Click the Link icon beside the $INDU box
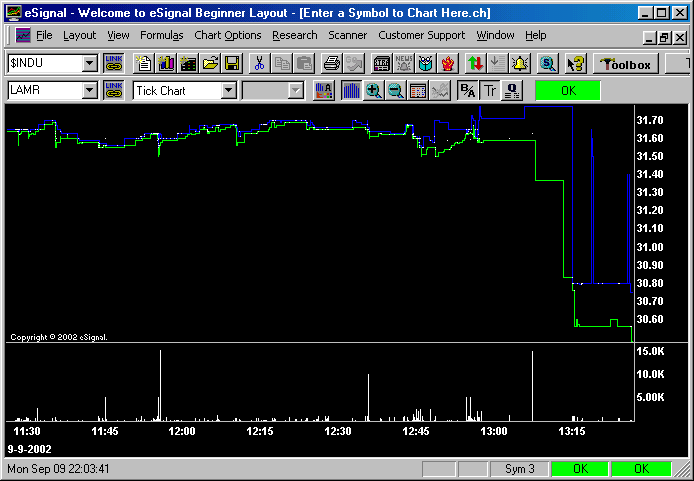 pos(114,63)
